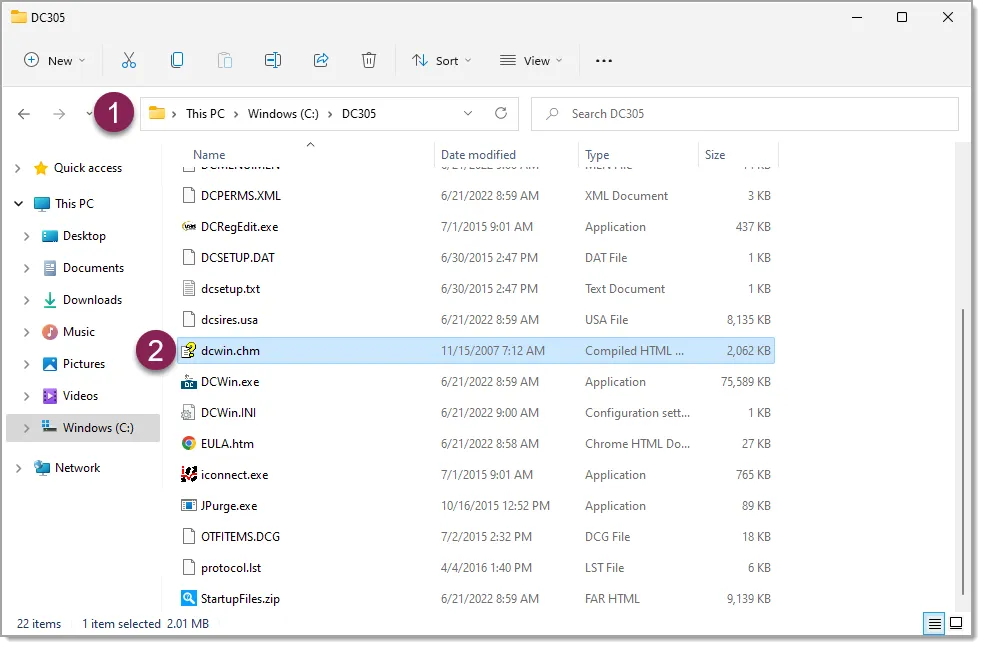Screen dimensions: 983x647
Task: Click Windows (C:) in the address breadcrumb
Action: tap(283, 113)
